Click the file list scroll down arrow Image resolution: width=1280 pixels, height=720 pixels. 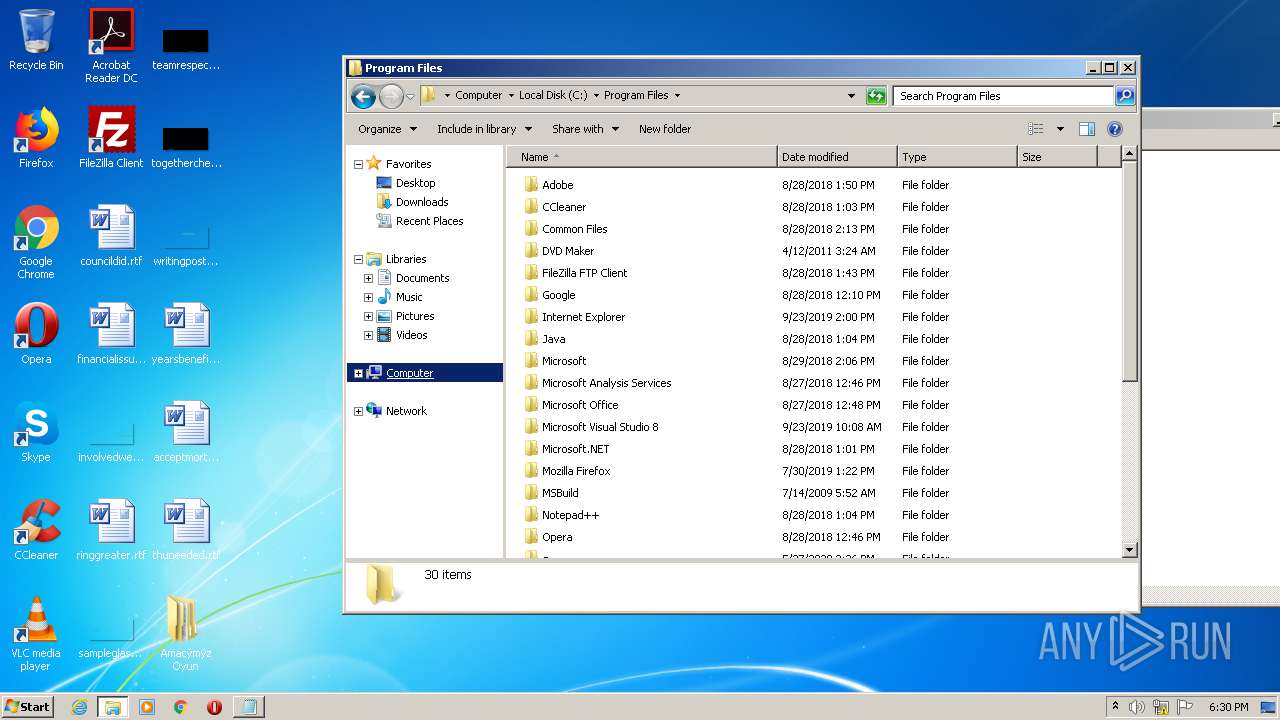pos(1130,550)
